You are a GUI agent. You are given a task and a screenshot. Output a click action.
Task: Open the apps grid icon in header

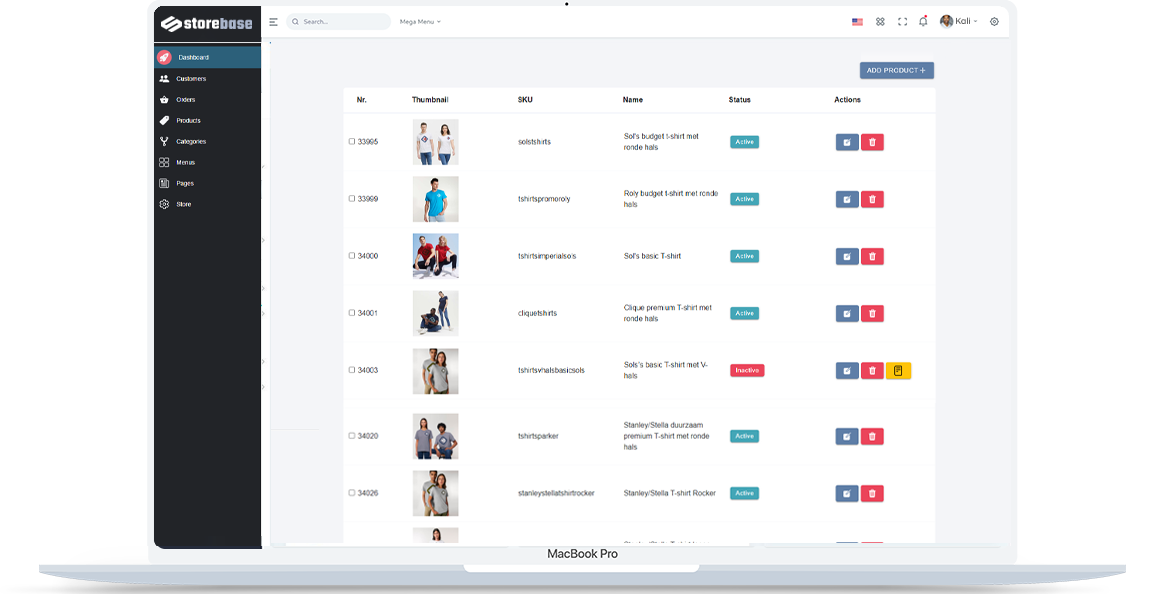(881, 22)
